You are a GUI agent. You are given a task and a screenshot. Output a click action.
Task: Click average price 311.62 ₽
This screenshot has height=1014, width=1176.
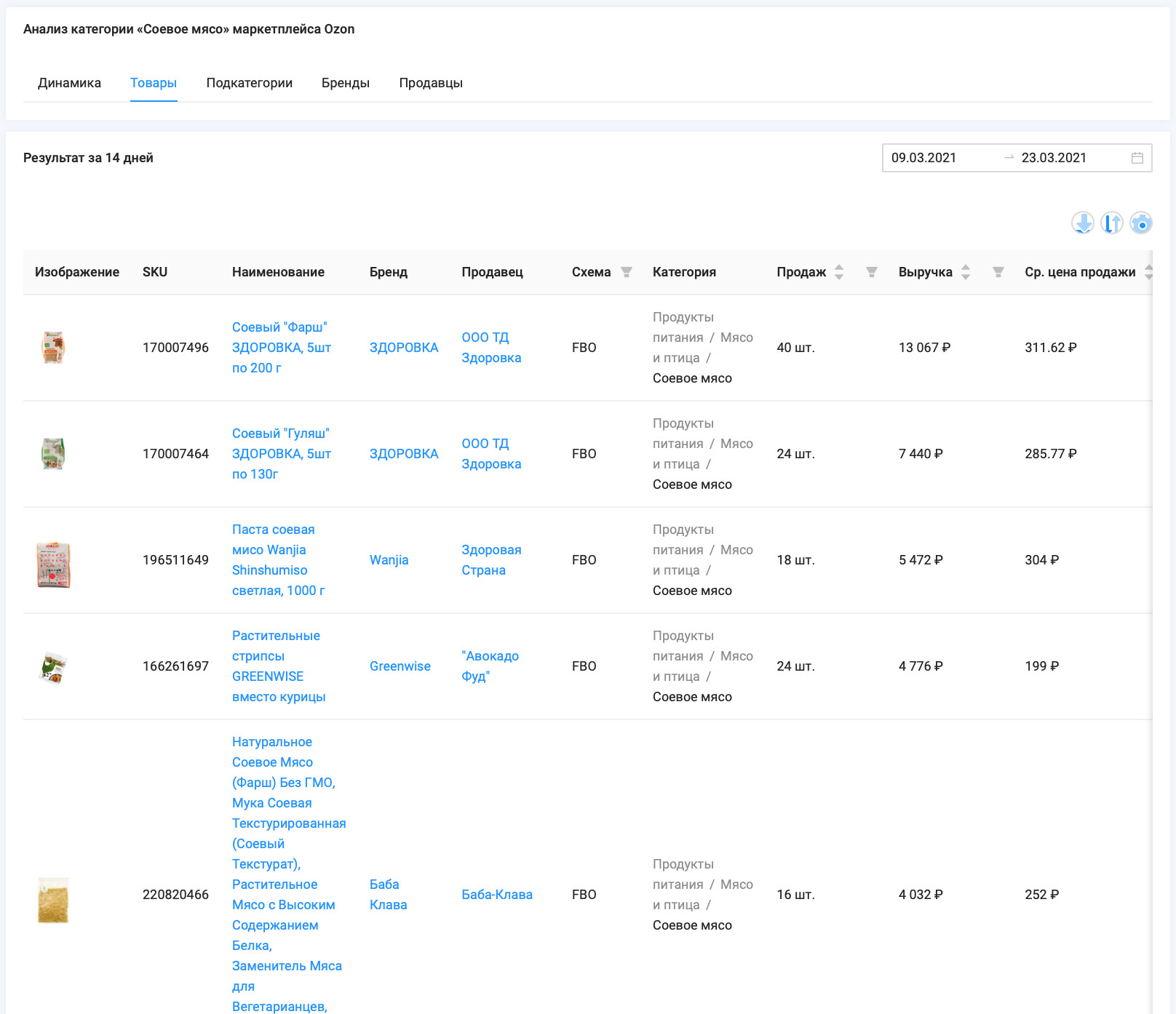point(1051,348)
